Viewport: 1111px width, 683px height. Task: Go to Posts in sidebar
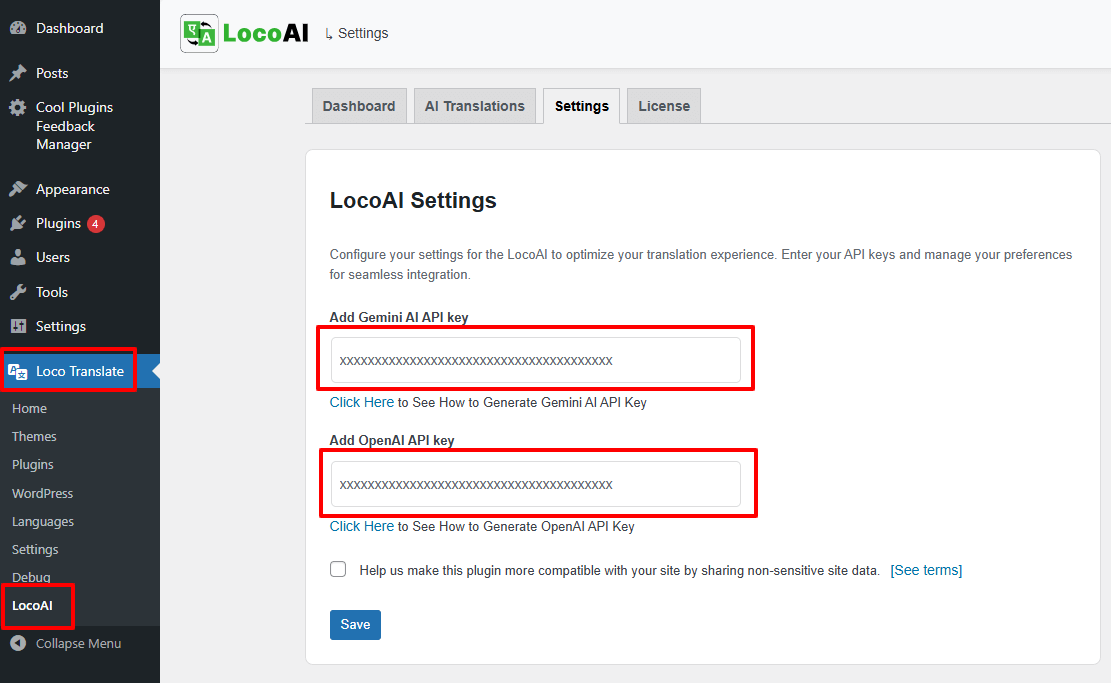pos(52,73)
